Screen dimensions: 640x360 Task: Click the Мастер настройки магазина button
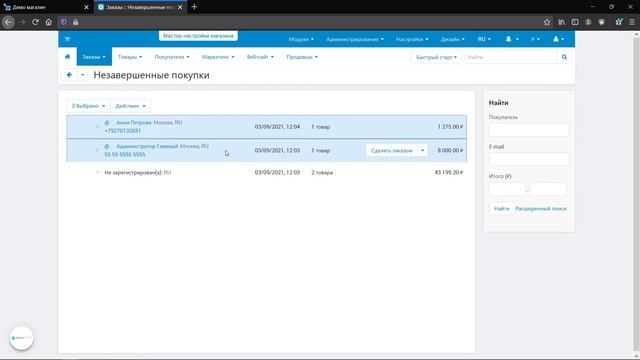198,36
